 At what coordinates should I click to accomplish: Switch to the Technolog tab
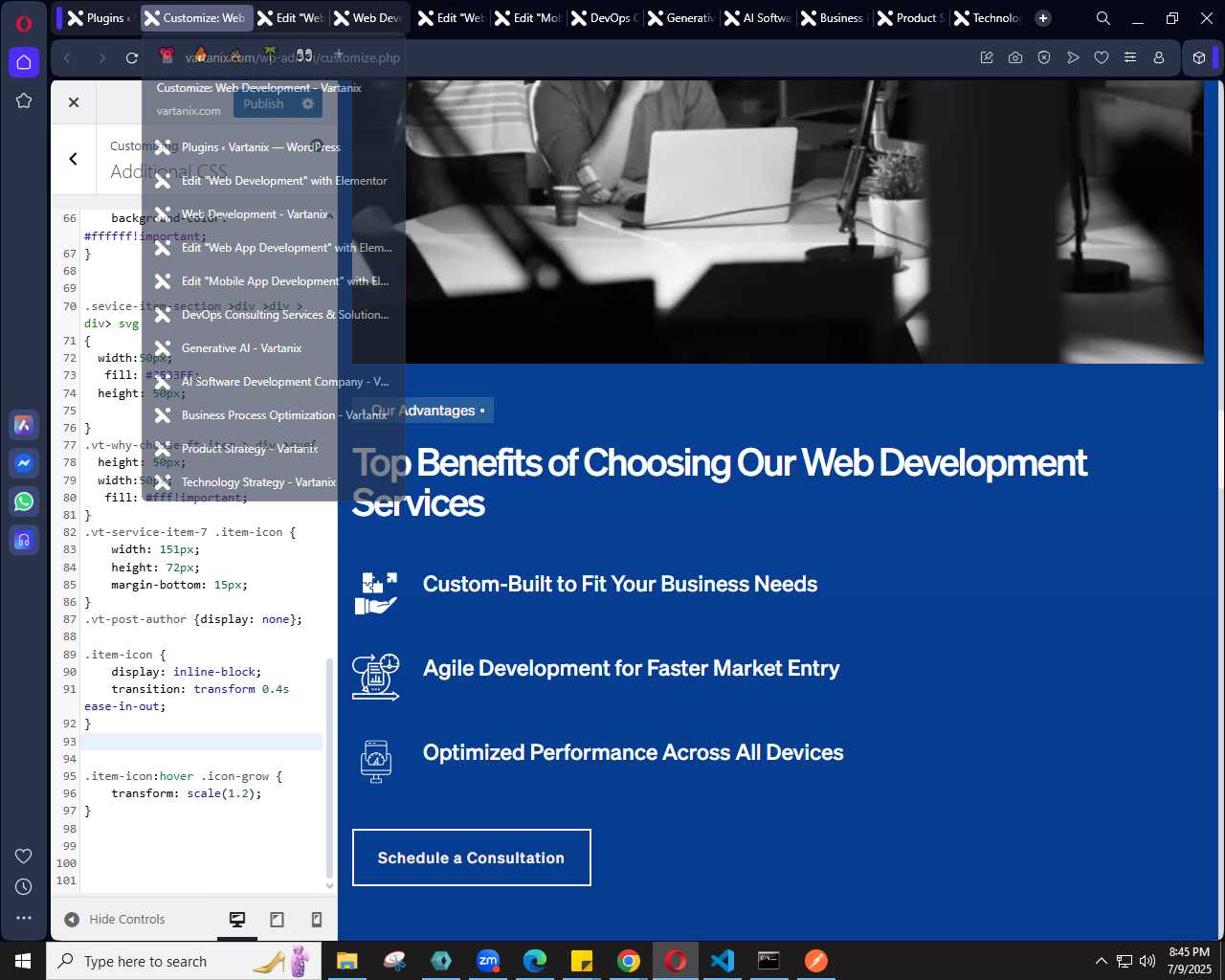pyautogui.click(x=988, y=18)
